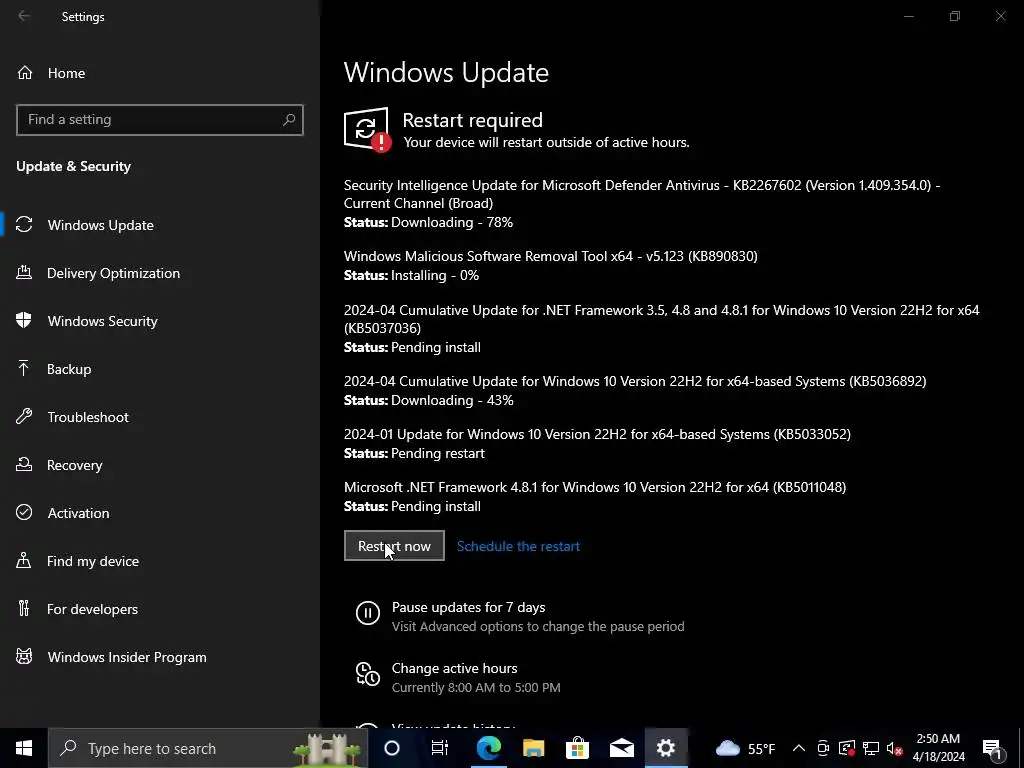1024x768 pixels.
Task: Open the Windows Security shield icon
Action: tap(24, 321)
